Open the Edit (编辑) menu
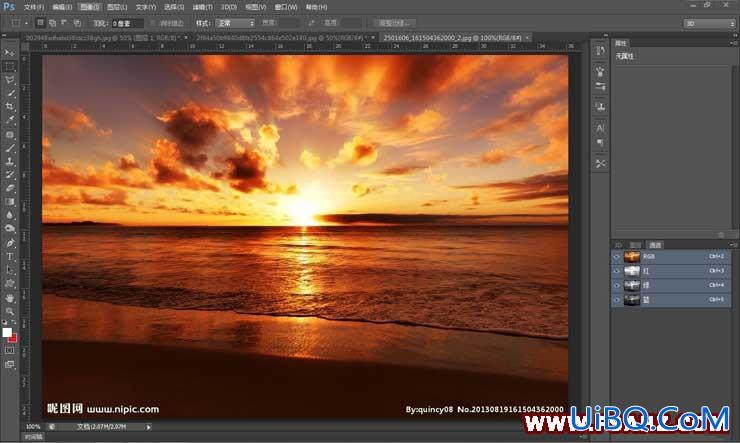The width and height of the screenshot is (740, 443). [62, 7]
